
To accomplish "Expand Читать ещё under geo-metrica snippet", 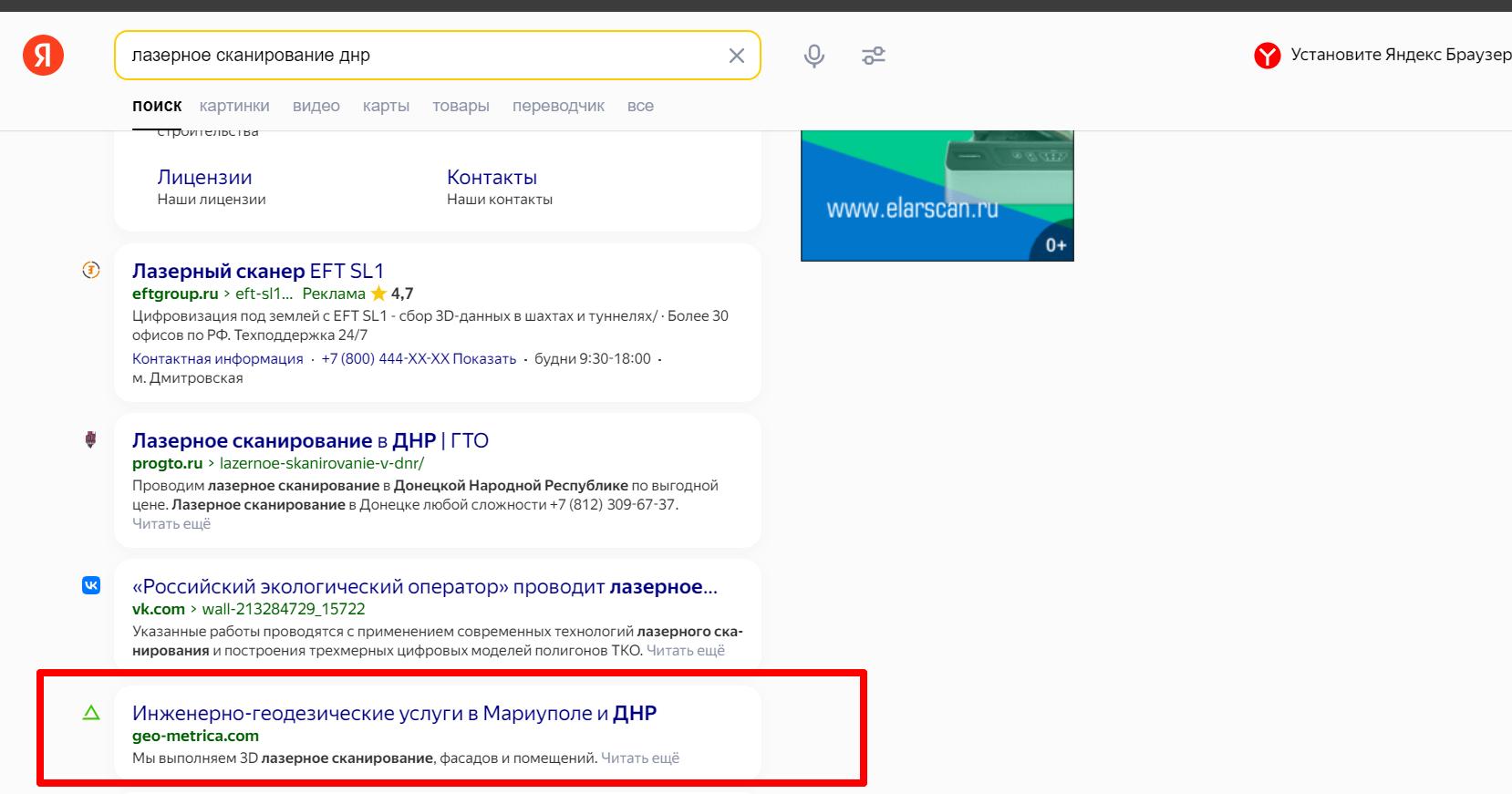I will tap(640, 758).
